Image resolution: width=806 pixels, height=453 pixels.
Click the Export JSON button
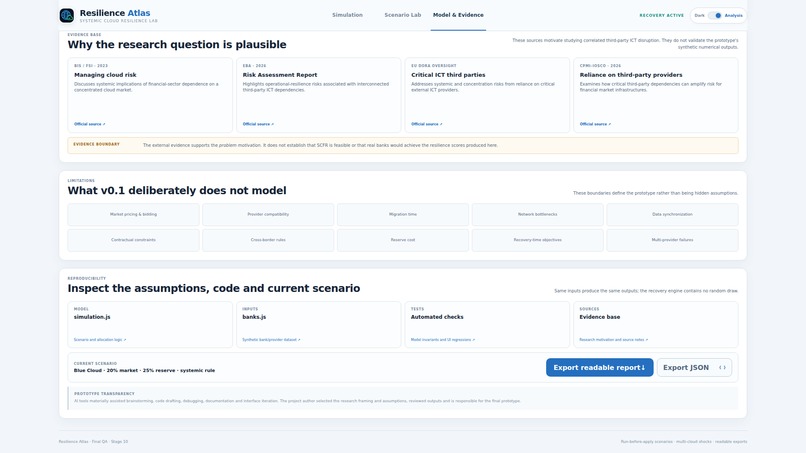click(694, 368)
